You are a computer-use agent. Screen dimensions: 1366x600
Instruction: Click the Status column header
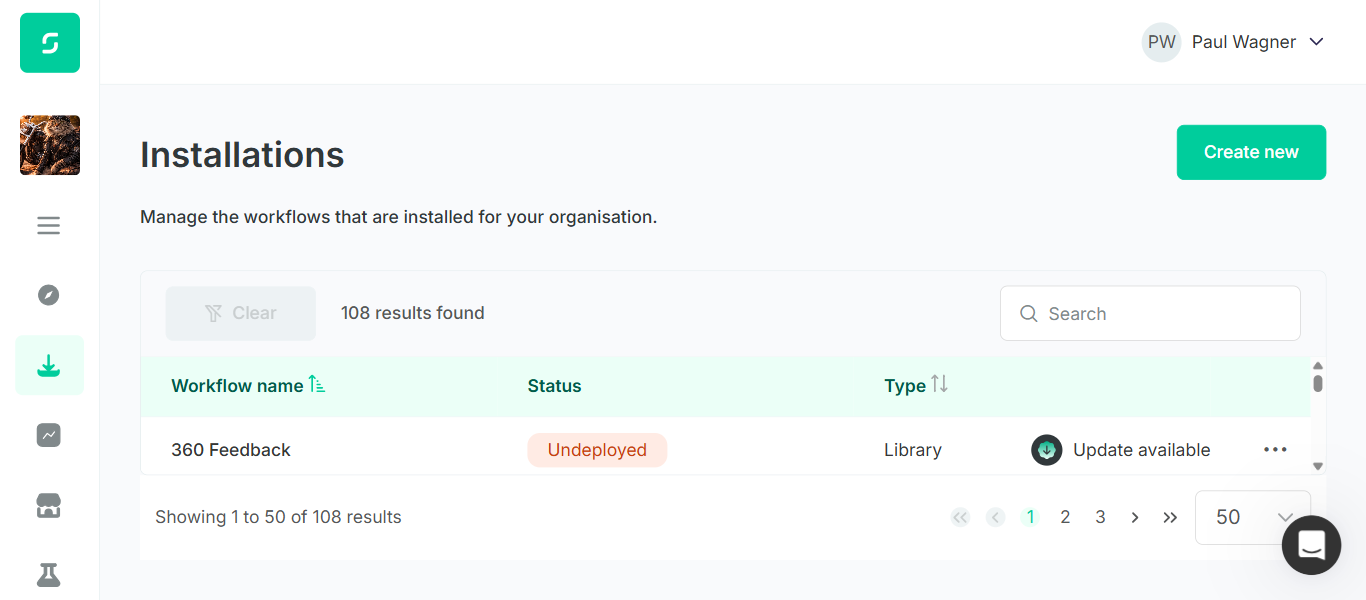(x=554, y=386)
